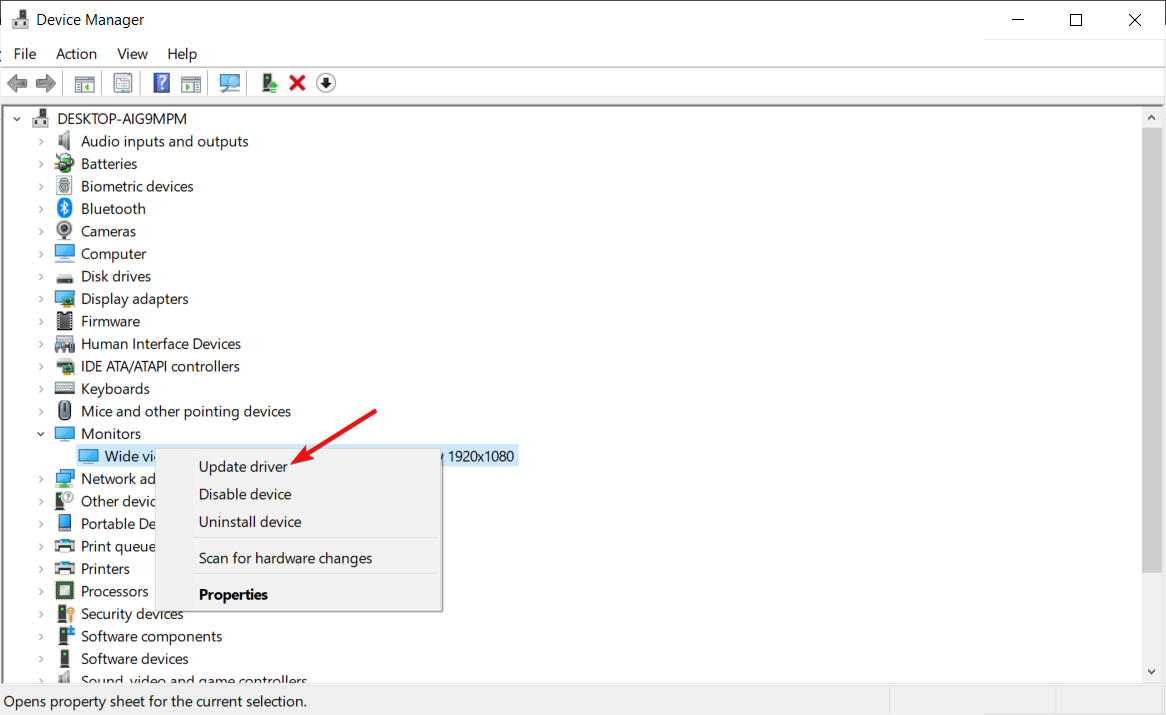The image size is (1166, 715).
Task: Choose Properties from context menu
Action: 299,595
